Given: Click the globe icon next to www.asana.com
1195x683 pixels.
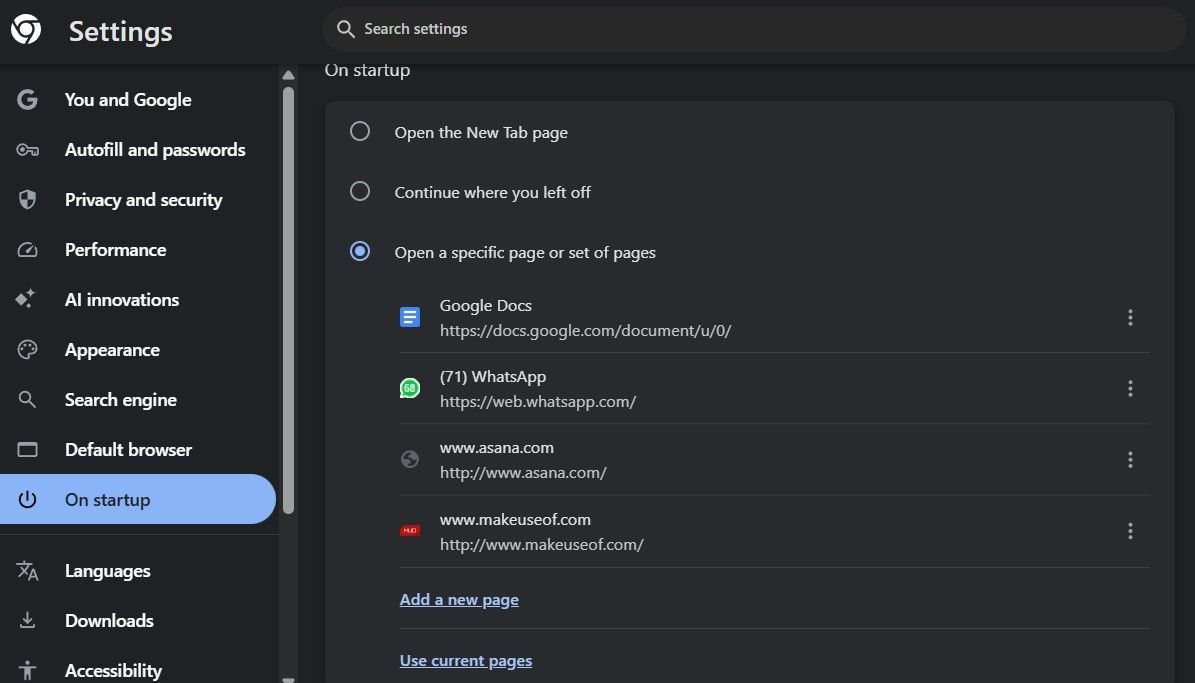Looking at the screenshot, I should pos(409,460).
